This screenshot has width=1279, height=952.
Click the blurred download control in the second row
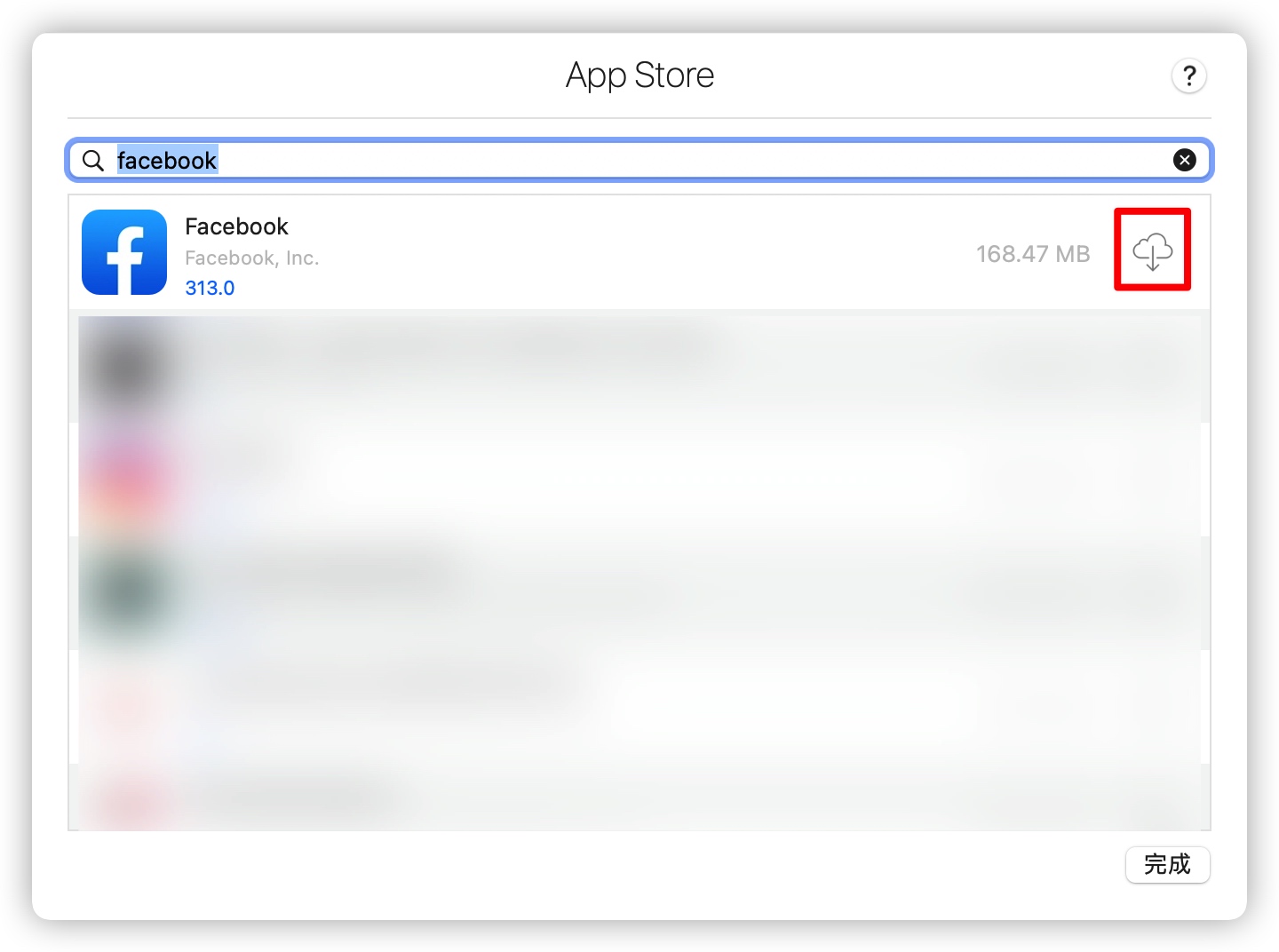(x=1152, y=366)
